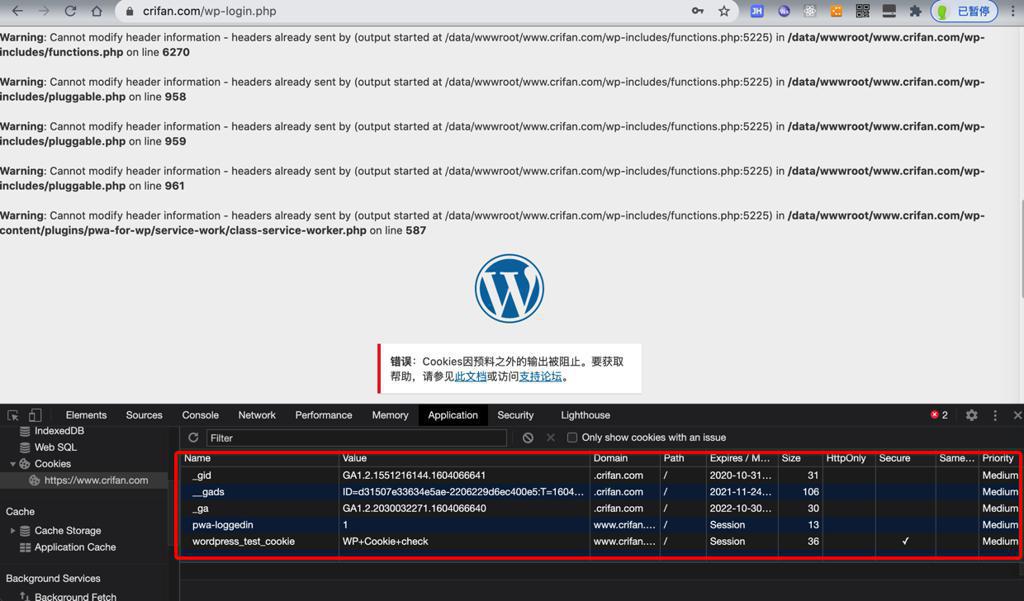Click the paused profile button 已暂停

964,11
